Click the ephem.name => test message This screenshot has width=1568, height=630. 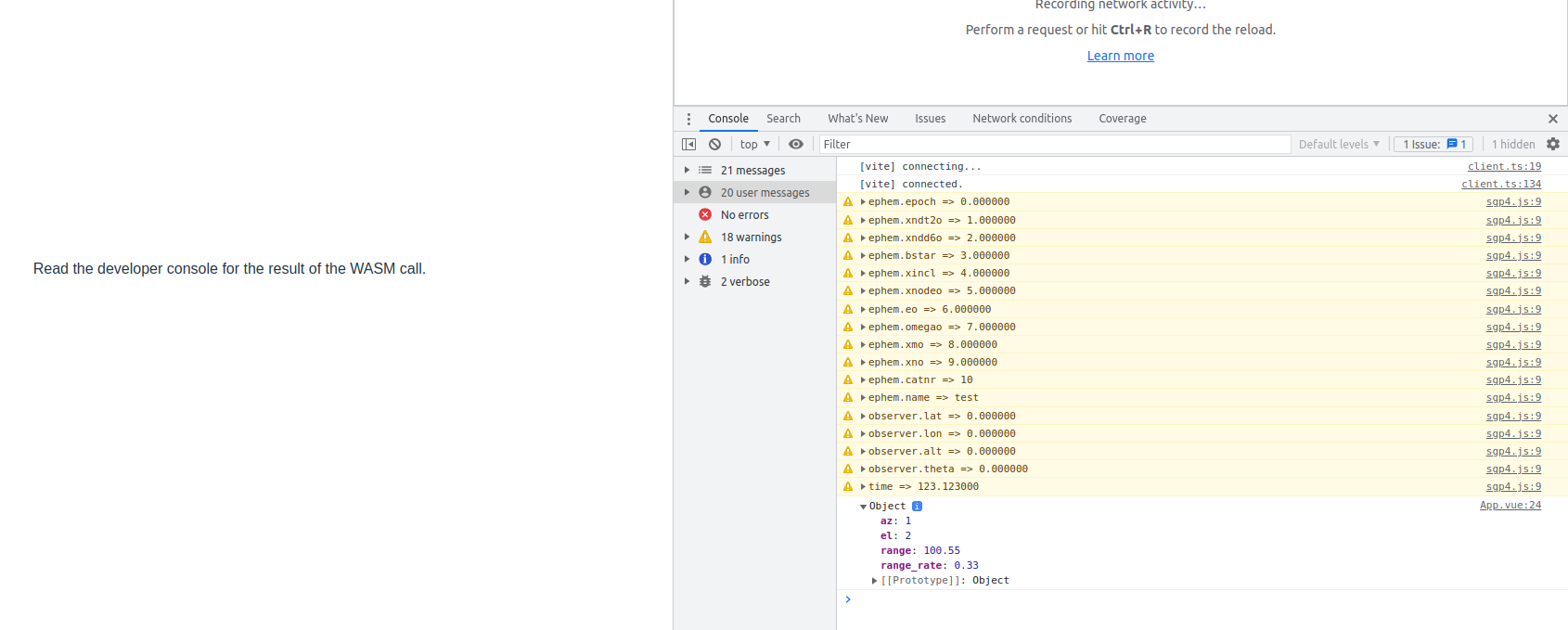[923, 398]
